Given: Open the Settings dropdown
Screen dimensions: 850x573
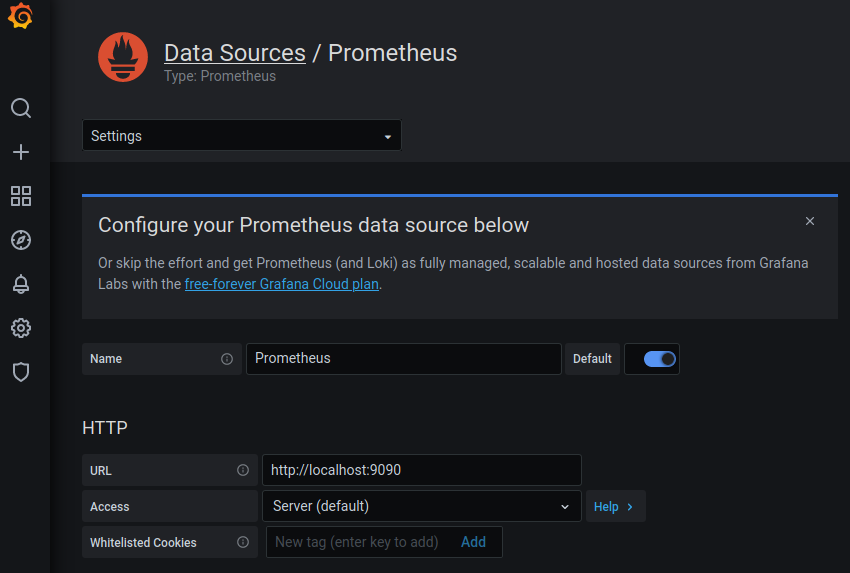Looking at the screenshot, I should click(242, 136).
